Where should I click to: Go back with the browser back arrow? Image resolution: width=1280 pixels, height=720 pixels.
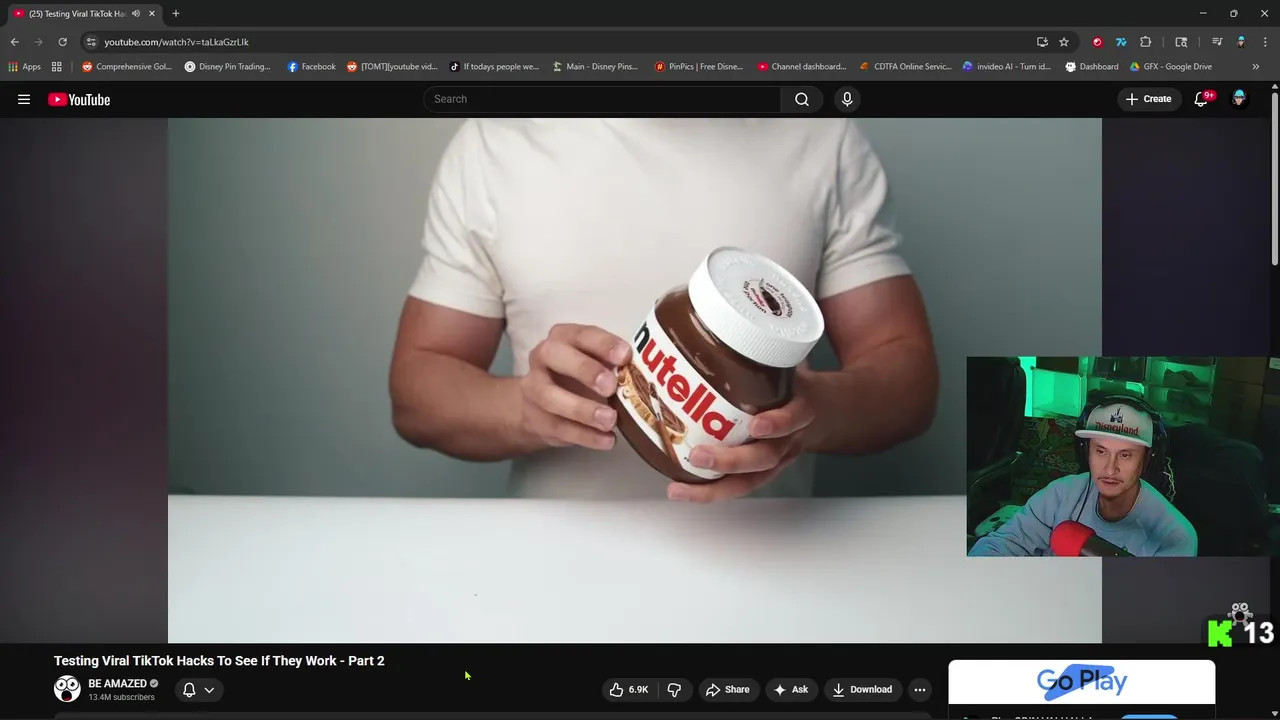coord(14,42)
